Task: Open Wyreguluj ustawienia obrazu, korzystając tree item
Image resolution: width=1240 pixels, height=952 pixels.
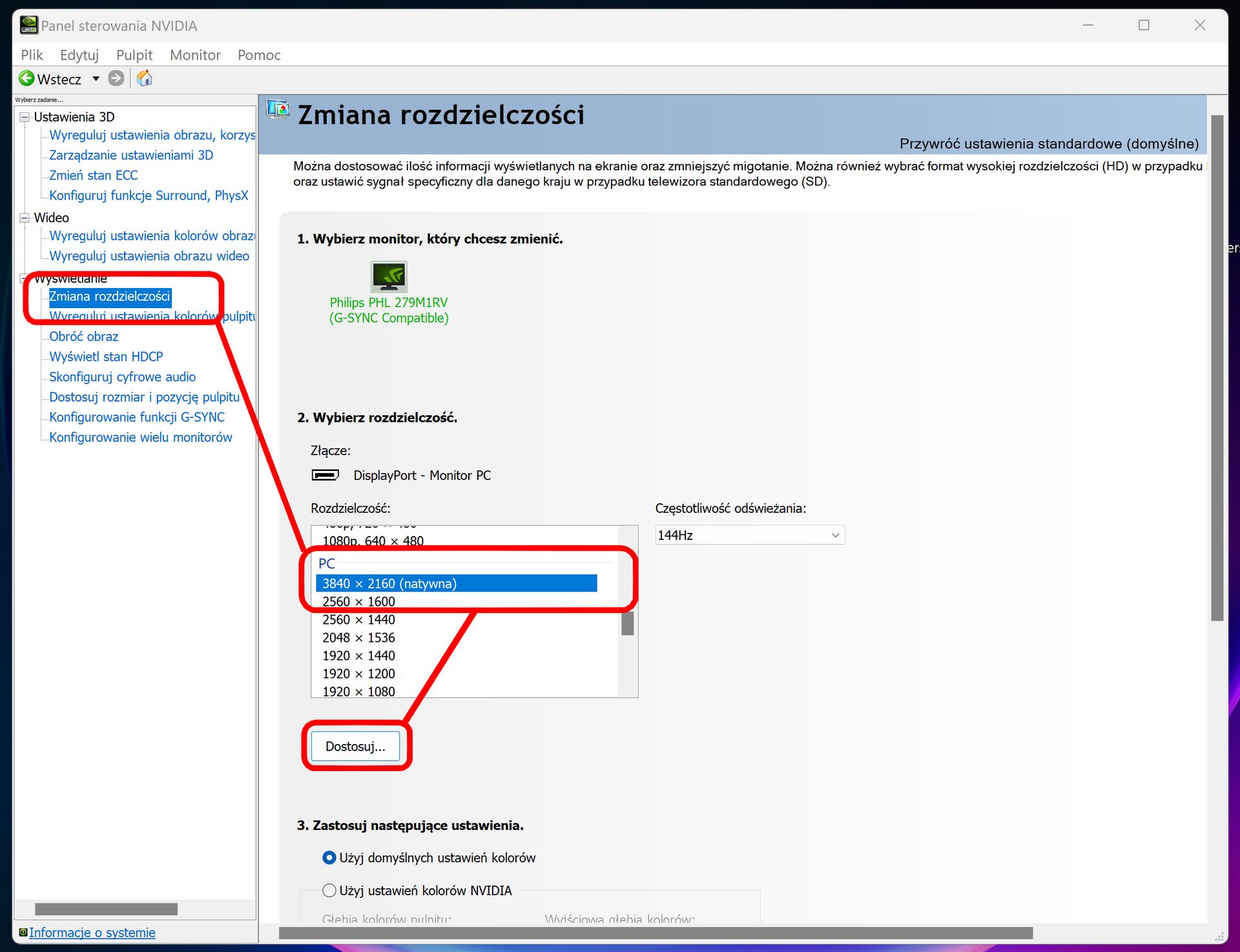Action: click(152, 135)
